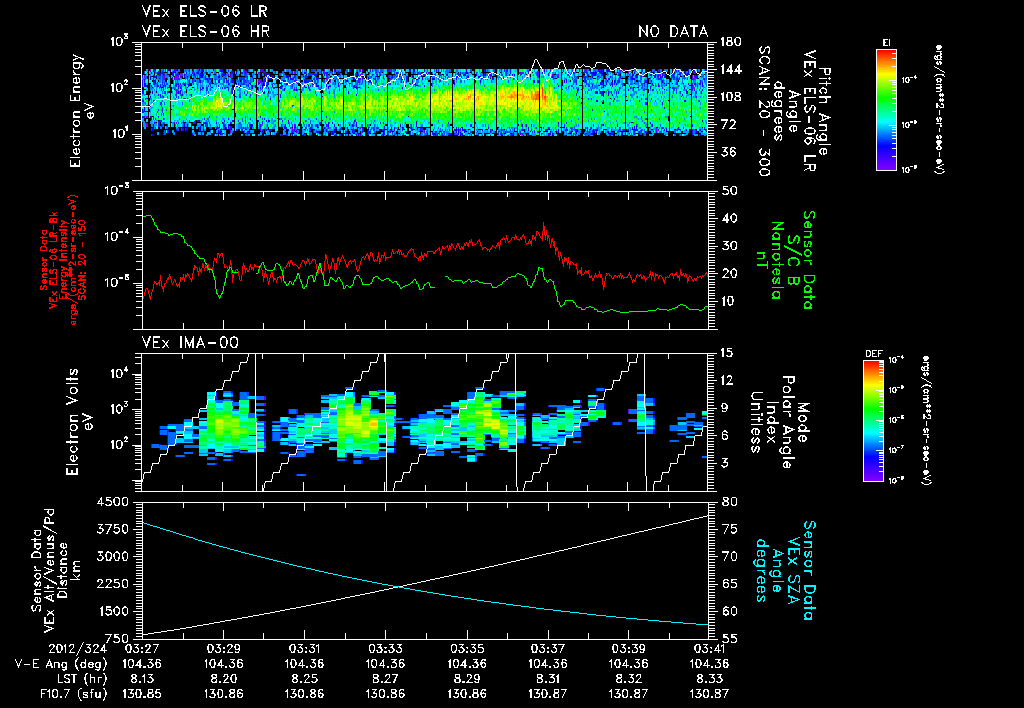Click the LST value '8.13'
The width and height of the screenshot is (1024, 708).
[x=142, y=679]
